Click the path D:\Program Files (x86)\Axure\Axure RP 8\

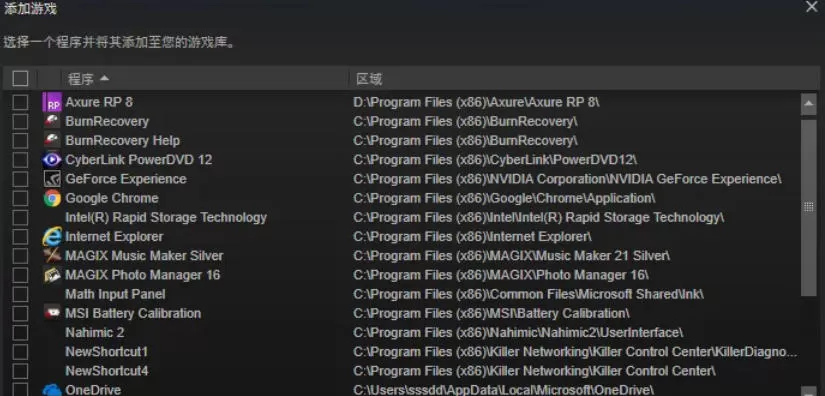pyautogui.click(x=476, y=102)
